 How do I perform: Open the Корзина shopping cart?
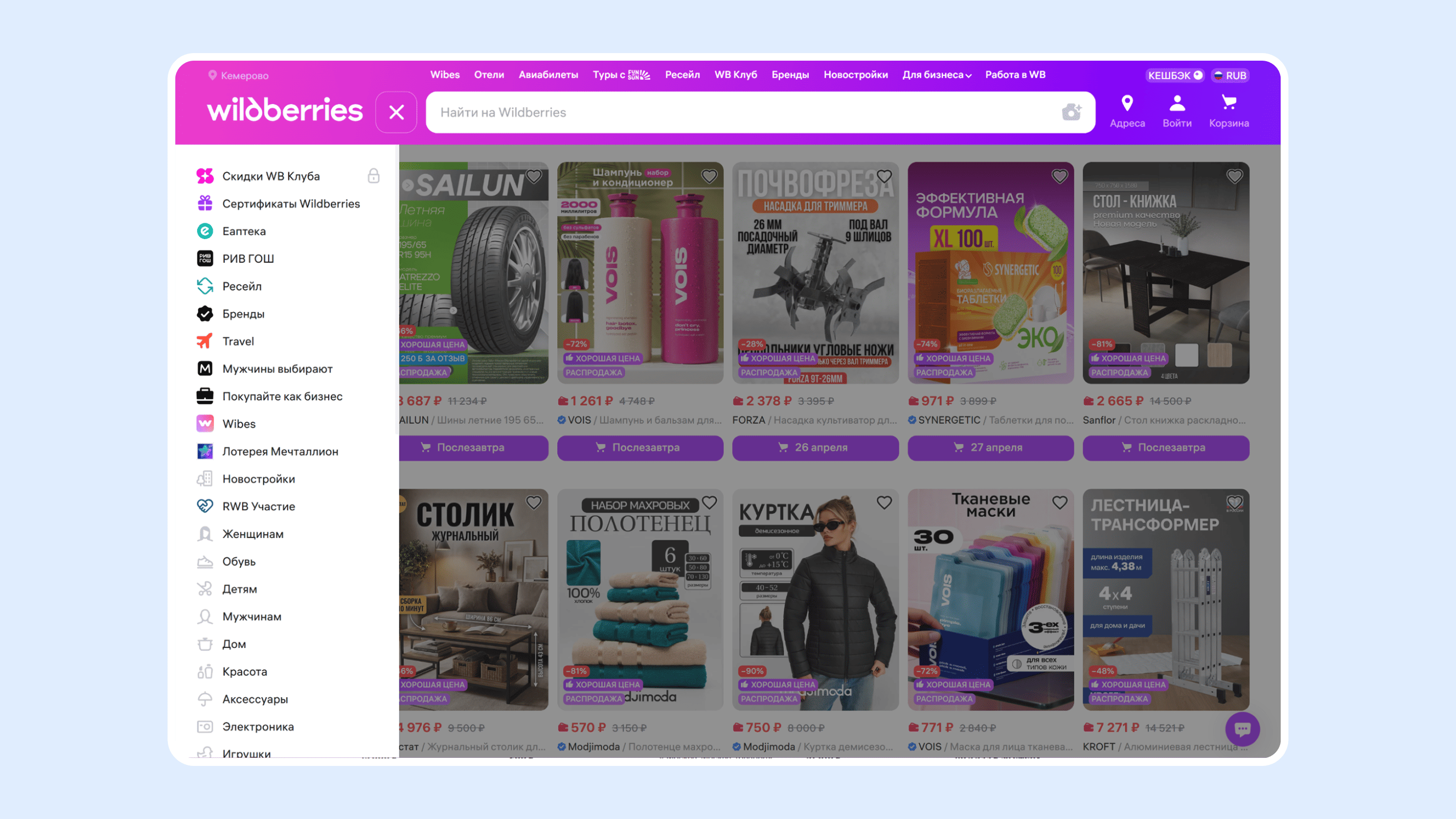(1229, 111)
